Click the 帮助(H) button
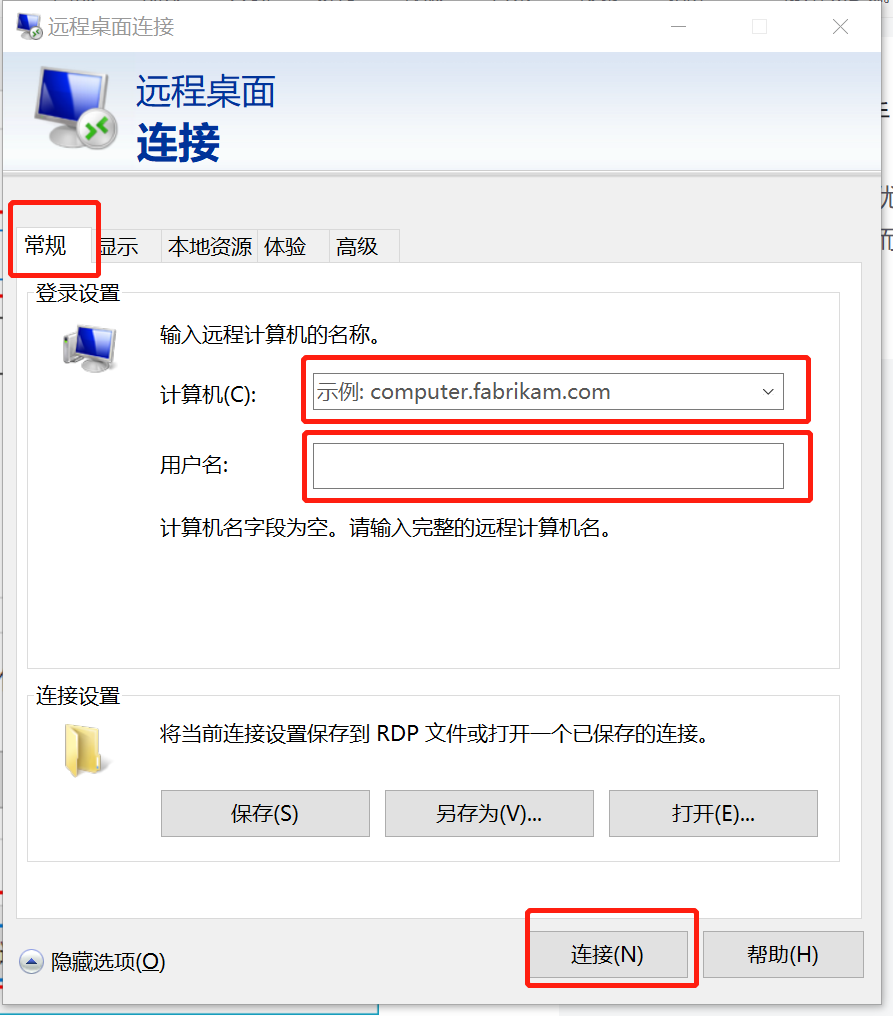The height and width of the screenshot is (1016, 893). (783, 954)
